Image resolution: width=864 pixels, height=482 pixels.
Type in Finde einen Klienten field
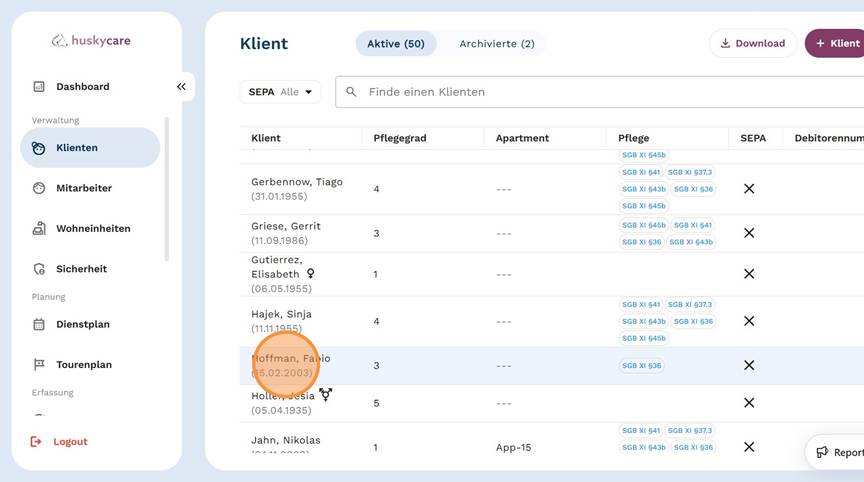click(x=600, y=92)
